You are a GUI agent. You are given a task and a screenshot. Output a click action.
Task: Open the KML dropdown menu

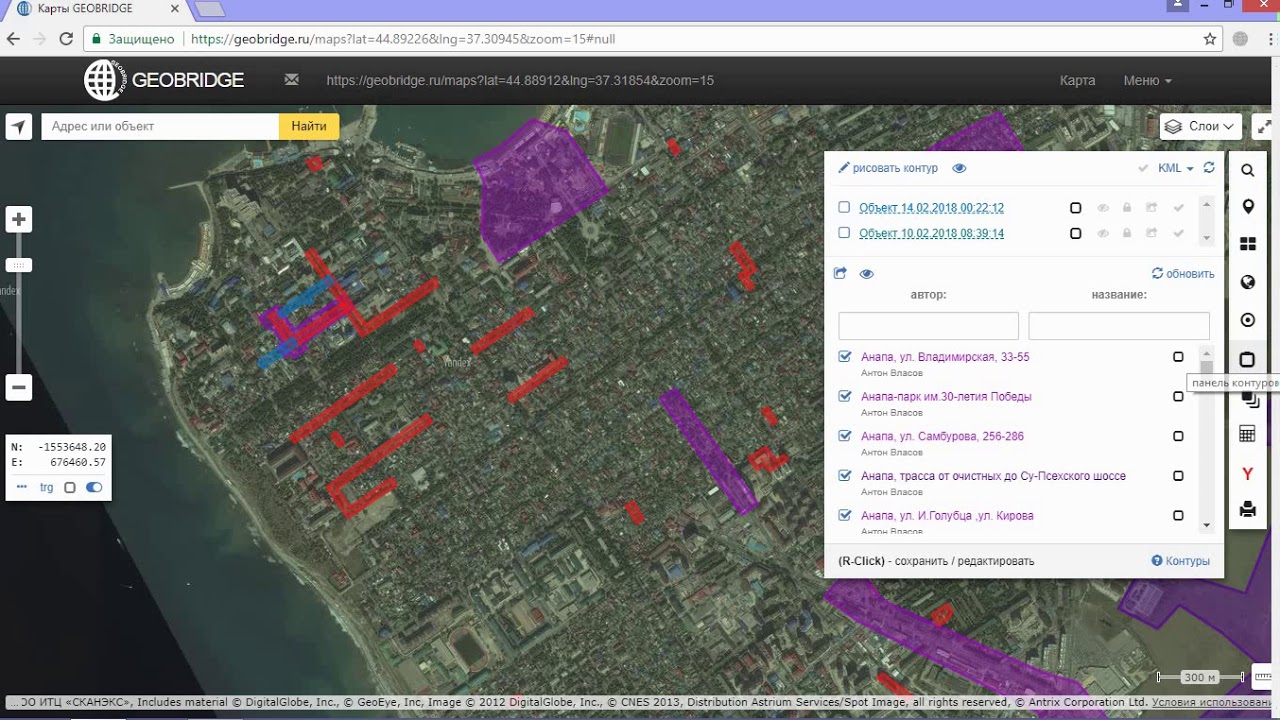(x=1176, y=168)
